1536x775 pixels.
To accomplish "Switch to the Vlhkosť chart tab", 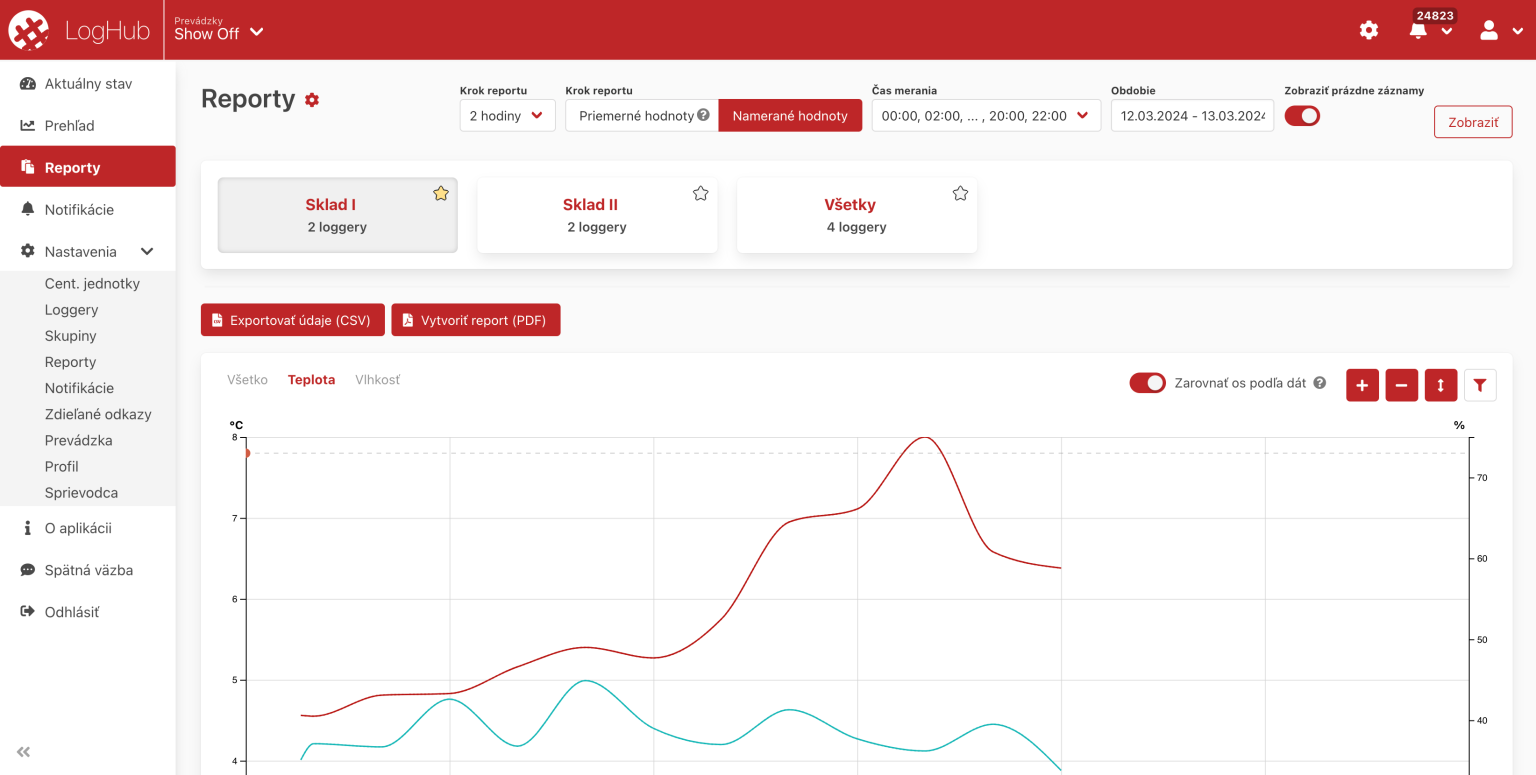I will click(377, 380).
